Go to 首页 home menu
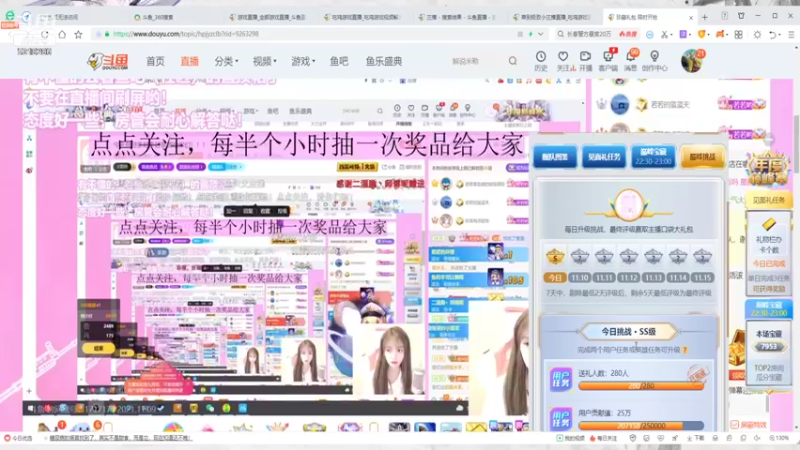 click(155, 61)
